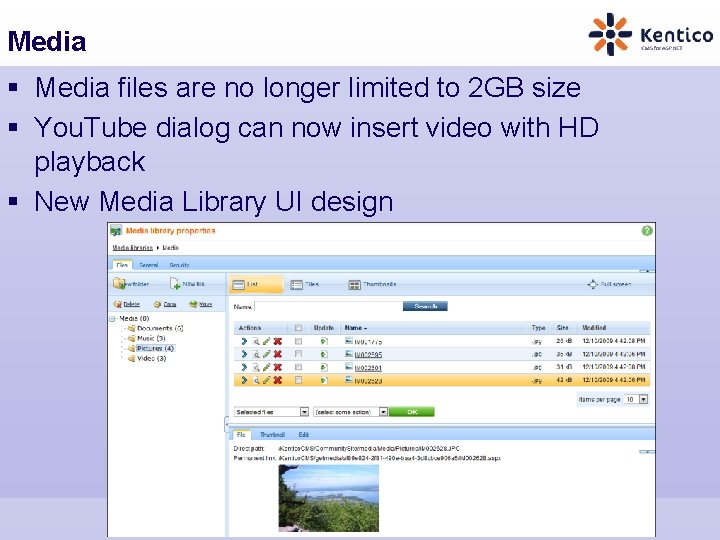Click the New file icon
720x540 pixels.
(175, 284)
